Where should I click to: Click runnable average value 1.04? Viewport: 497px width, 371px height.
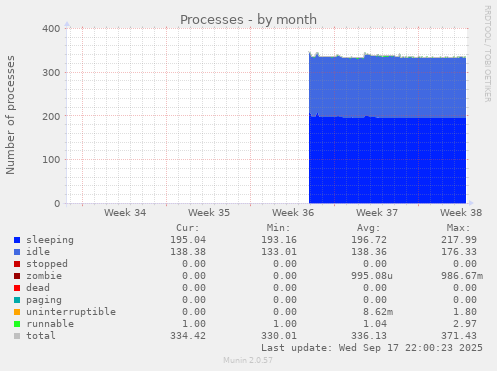click(x=375, y=324)
